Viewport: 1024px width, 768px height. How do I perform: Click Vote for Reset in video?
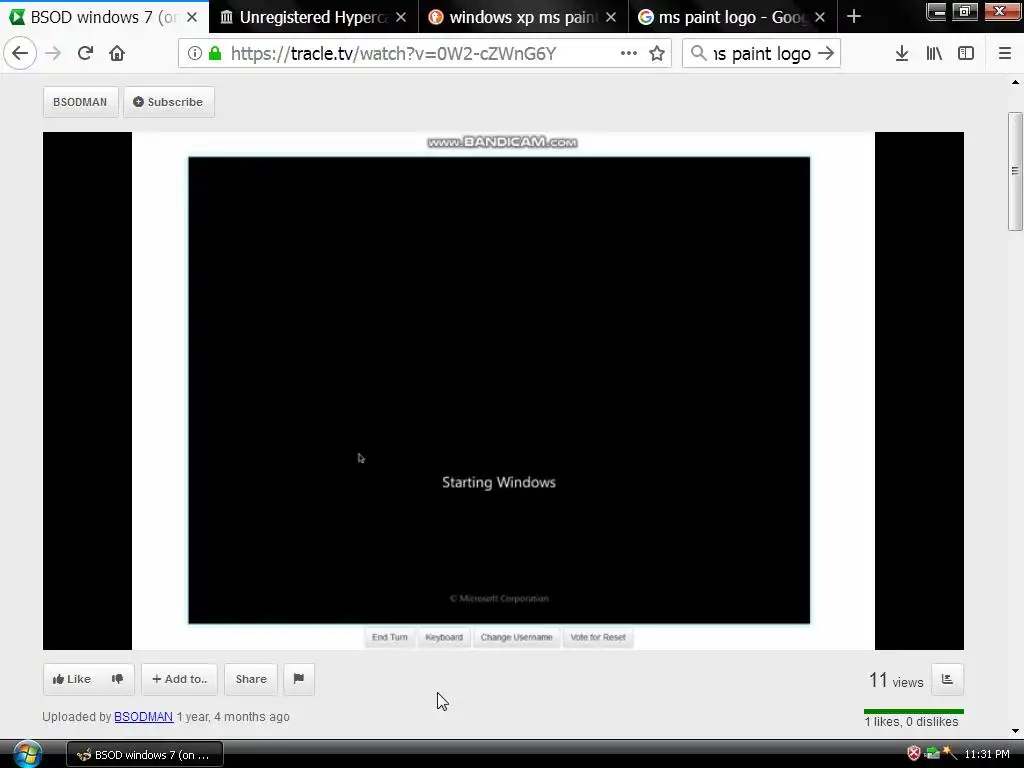tap(598, 637)
